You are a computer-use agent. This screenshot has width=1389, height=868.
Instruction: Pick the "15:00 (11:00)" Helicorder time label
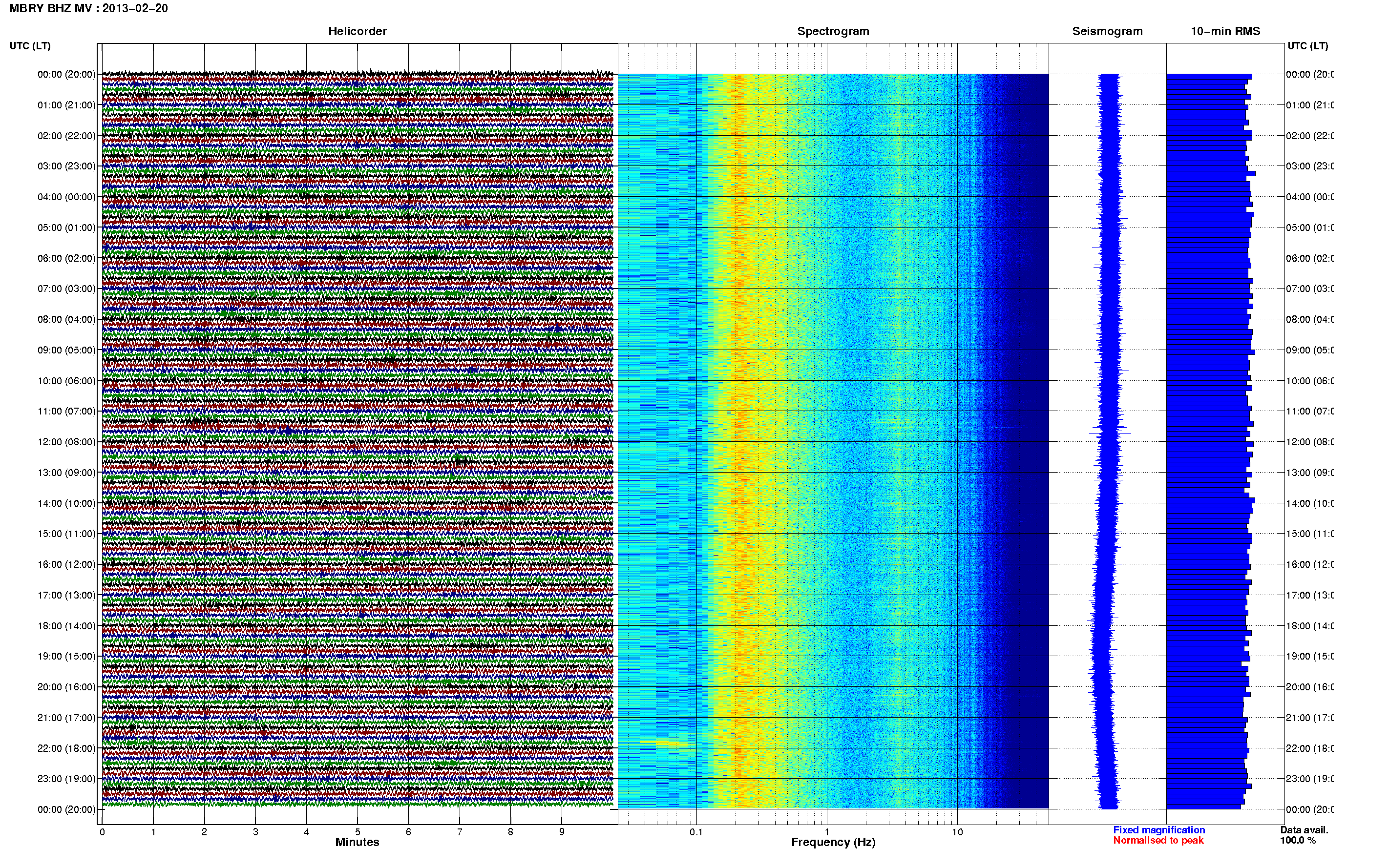pos(66,534)
